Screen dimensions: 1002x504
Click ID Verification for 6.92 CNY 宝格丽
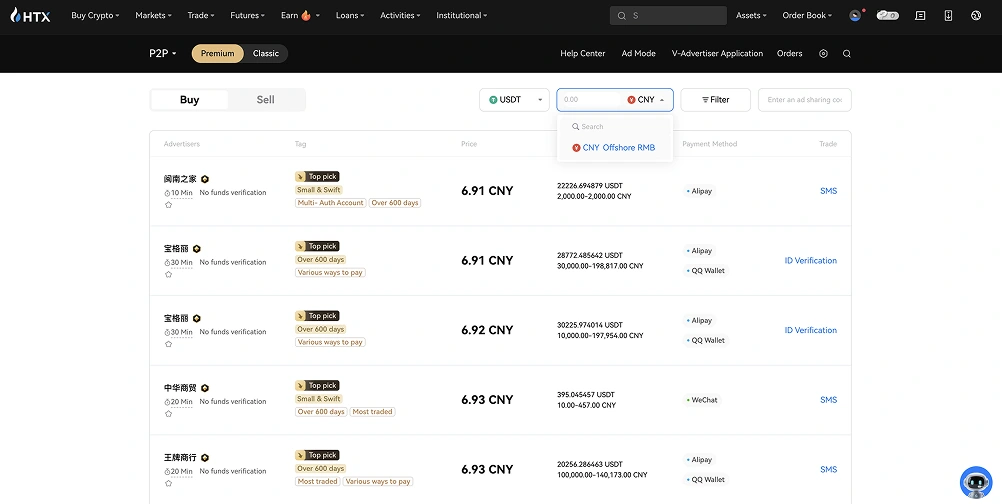(x=810, y=330)
